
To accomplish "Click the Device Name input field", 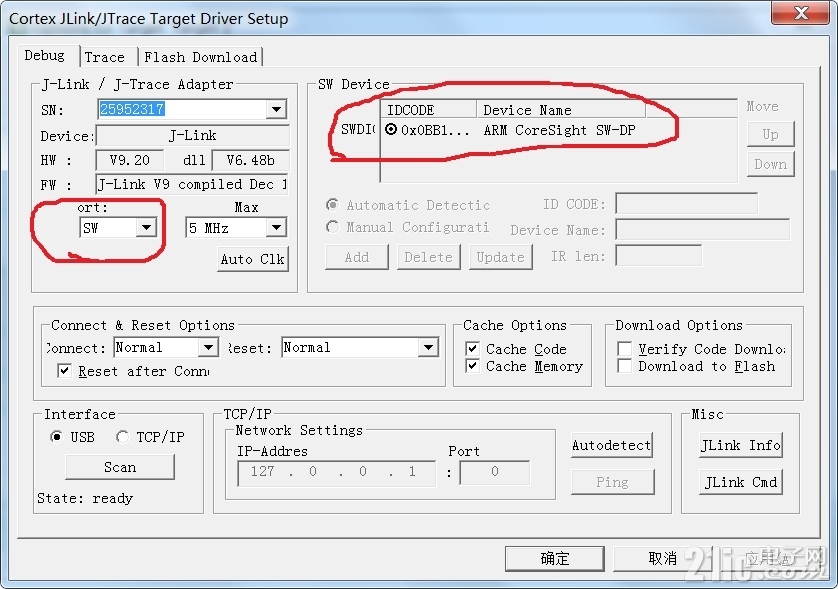I will (x=702, y=229).
